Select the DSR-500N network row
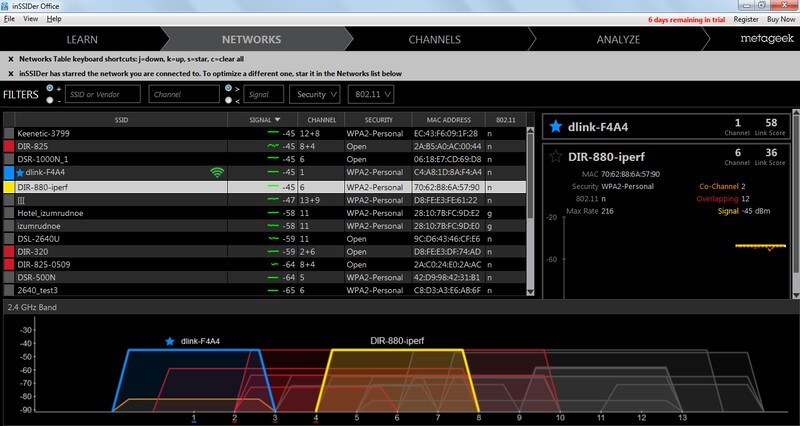 click(265, 278)
